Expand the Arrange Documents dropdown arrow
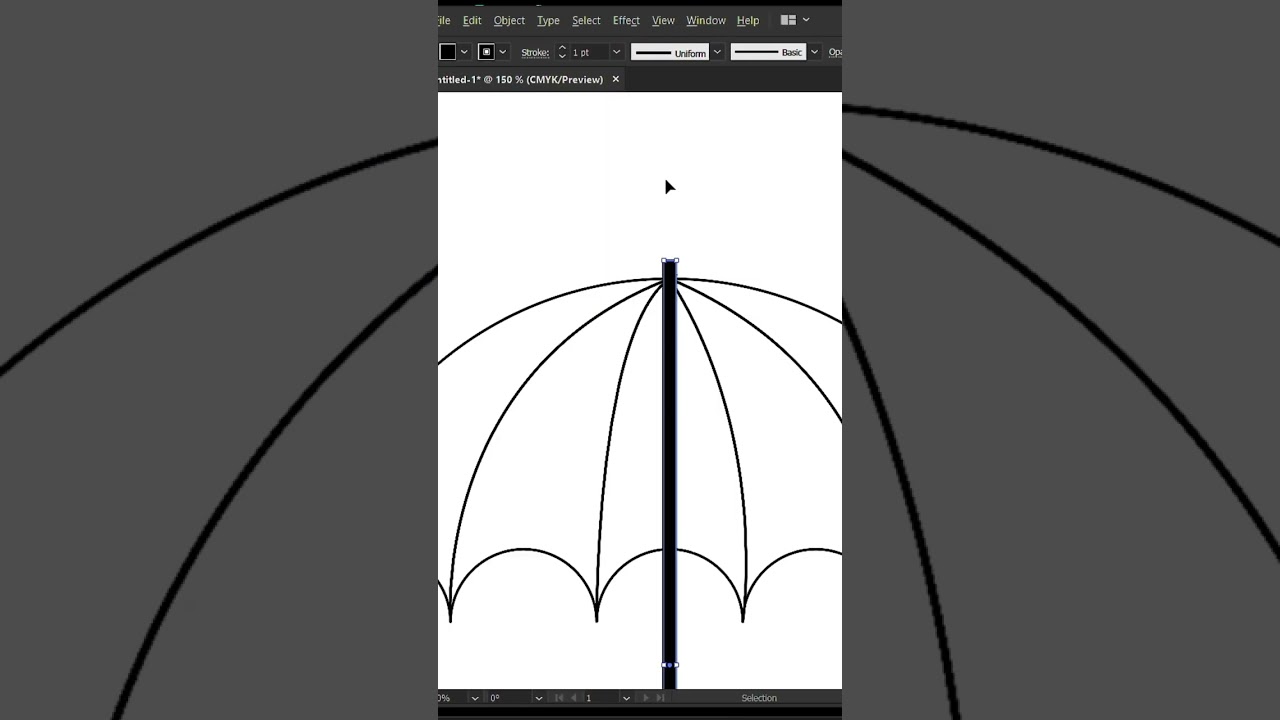 pos(806,20)
